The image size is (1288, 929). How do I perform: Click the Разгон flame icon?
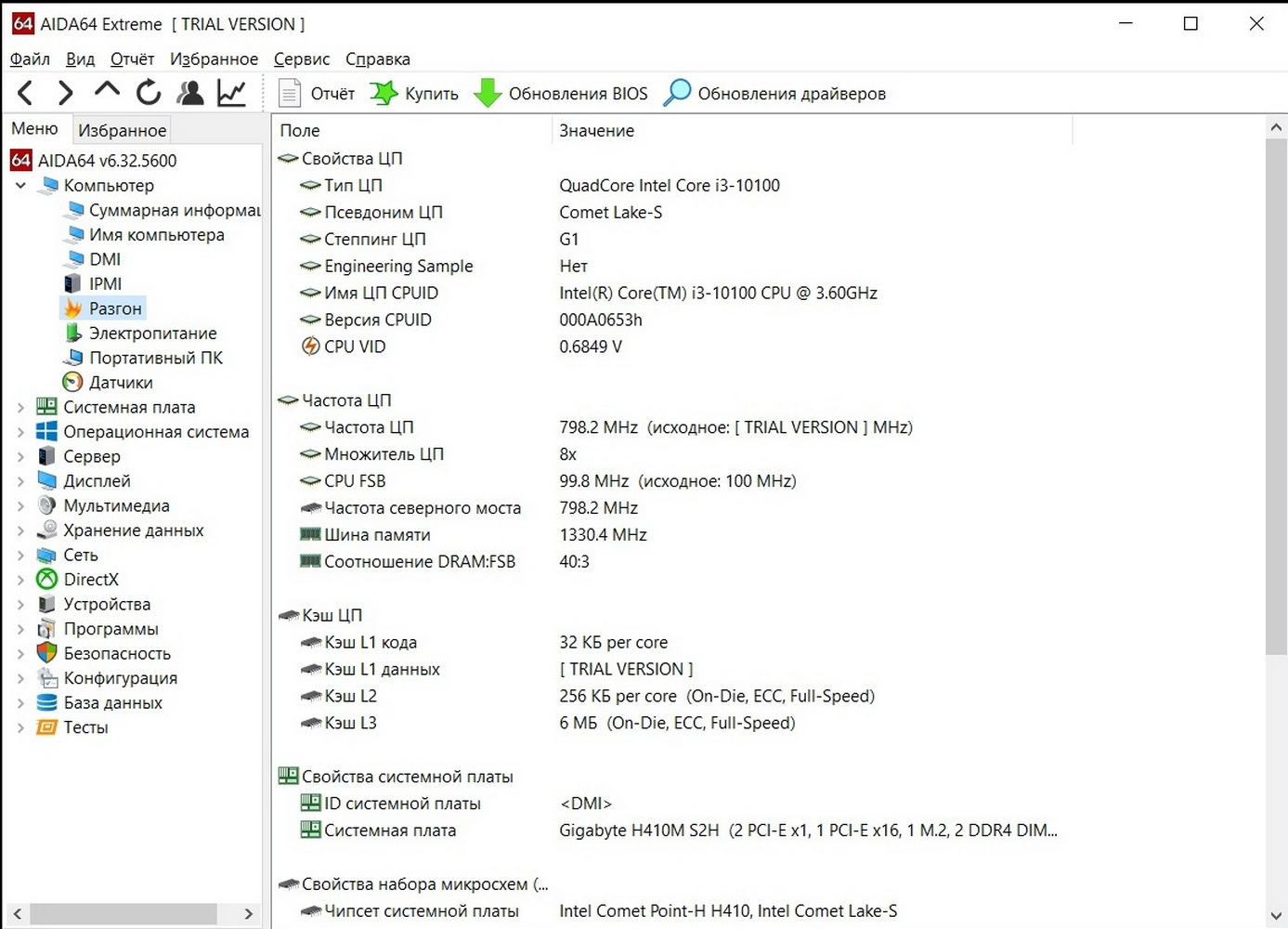point(72,307)
